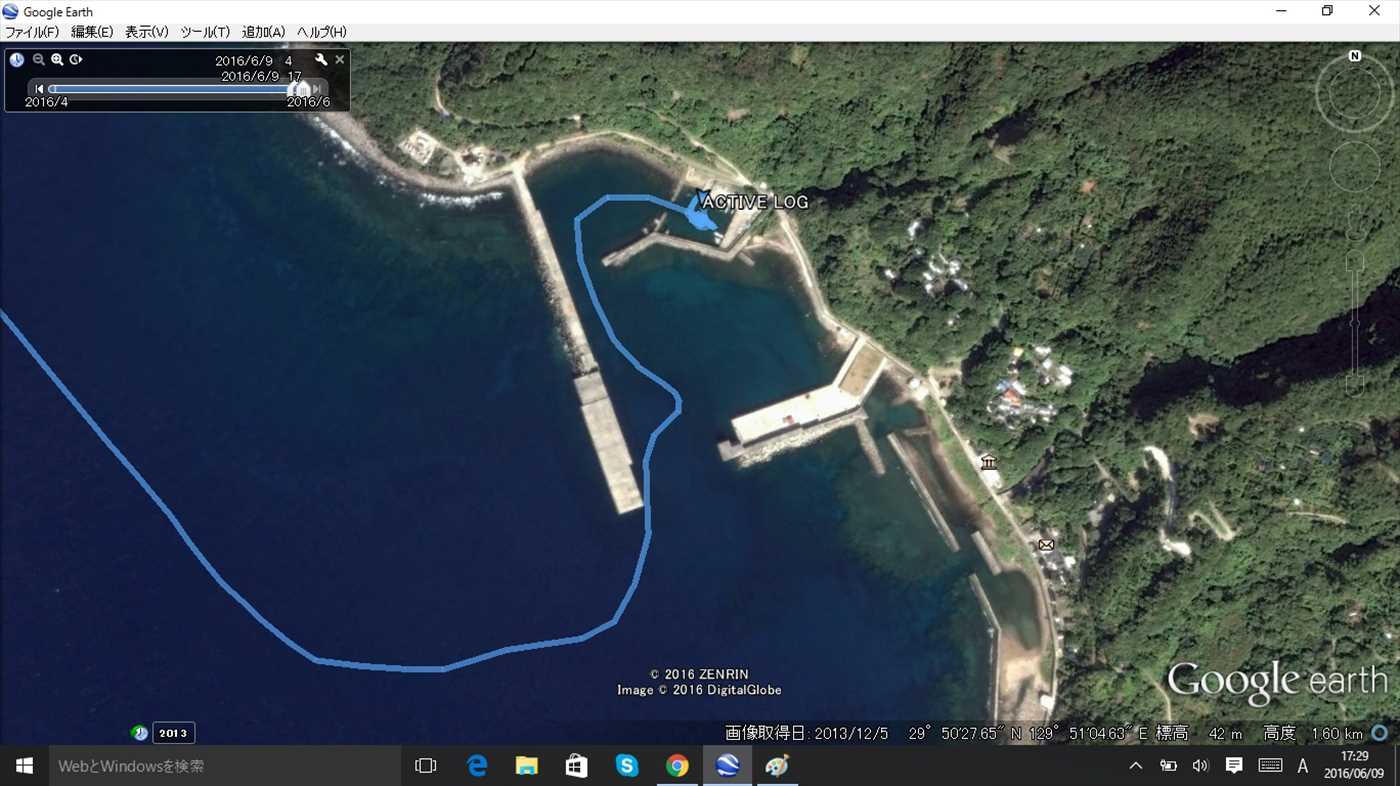Click the look-around joystick ring

coord(1355,95)
